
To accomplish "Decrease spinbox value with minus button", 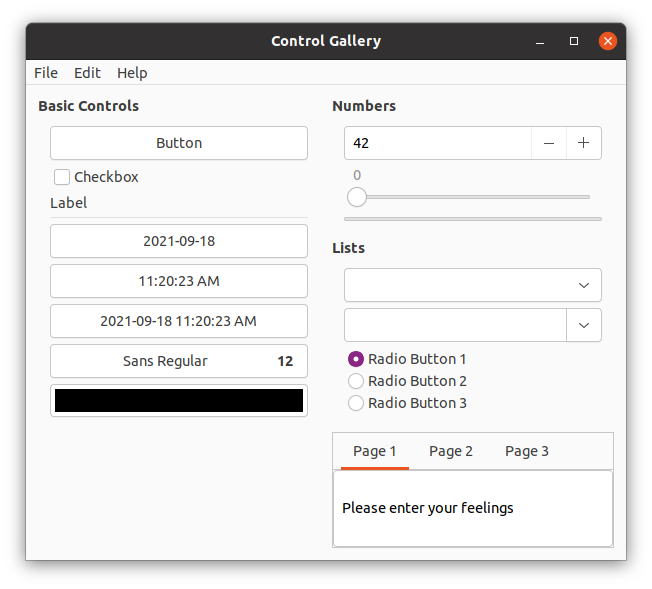I will 549,143.
